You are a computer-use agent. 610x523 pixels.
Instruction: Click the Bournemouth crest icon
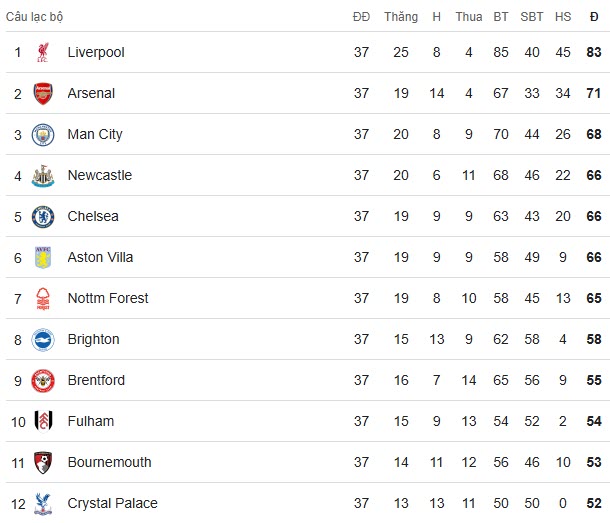[43, 463]
